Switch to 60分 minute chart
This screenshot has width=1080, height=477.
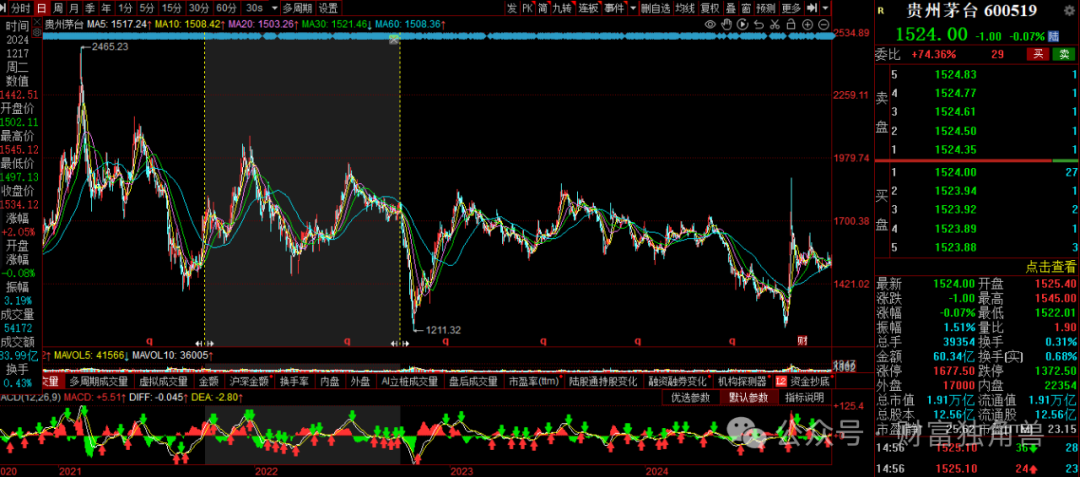tap(226, 8)
